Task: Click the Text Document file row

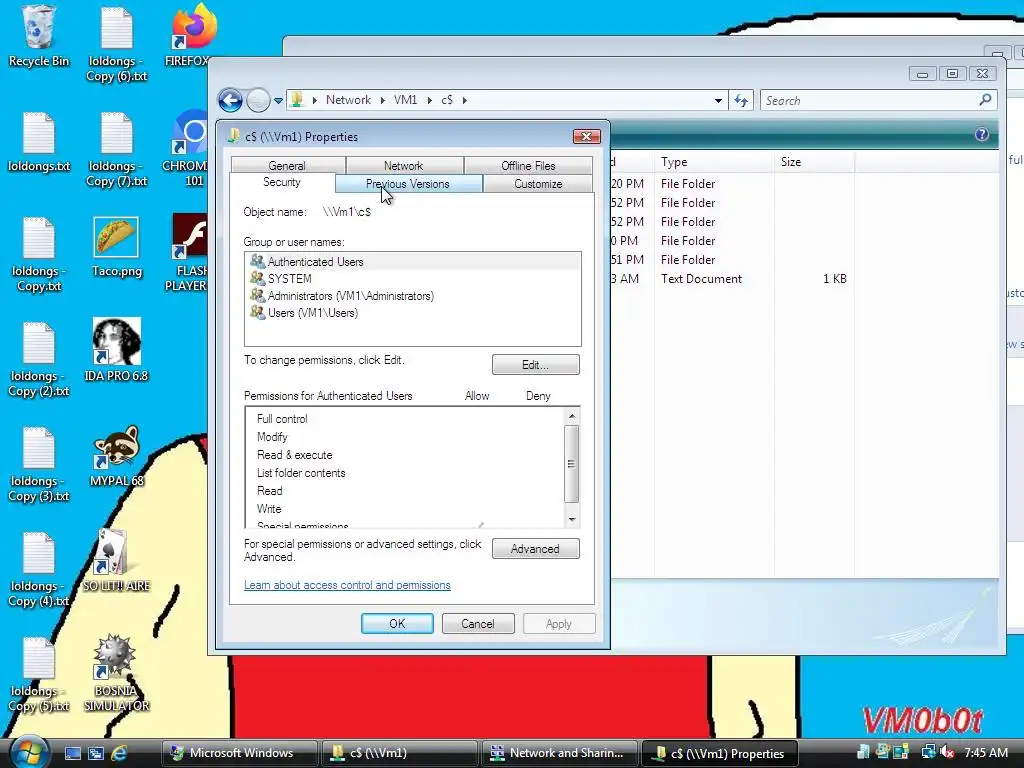Action: [x=731, y=279]
